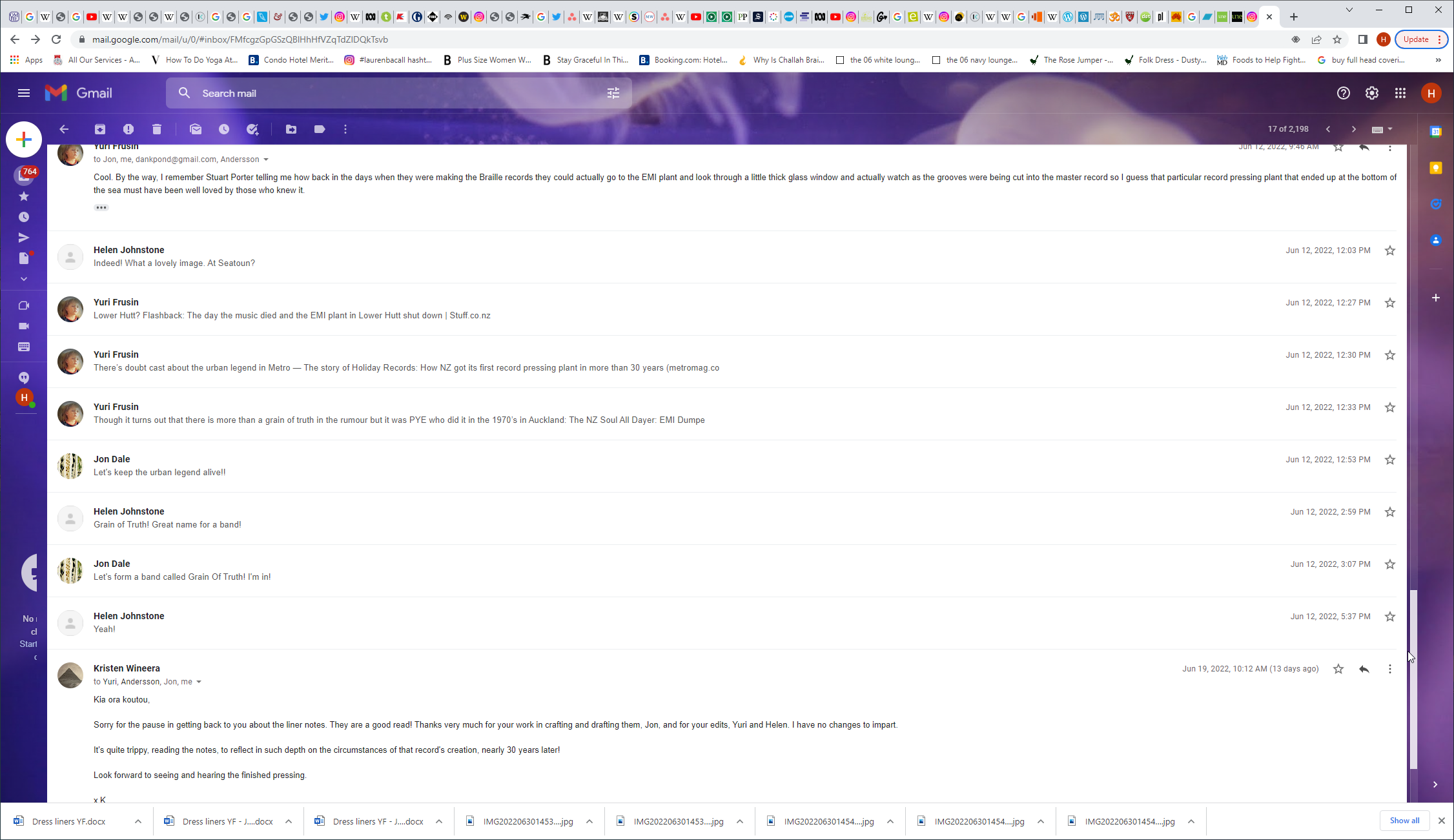
Task: Open Gmail support help icon
Action: 1344,93
